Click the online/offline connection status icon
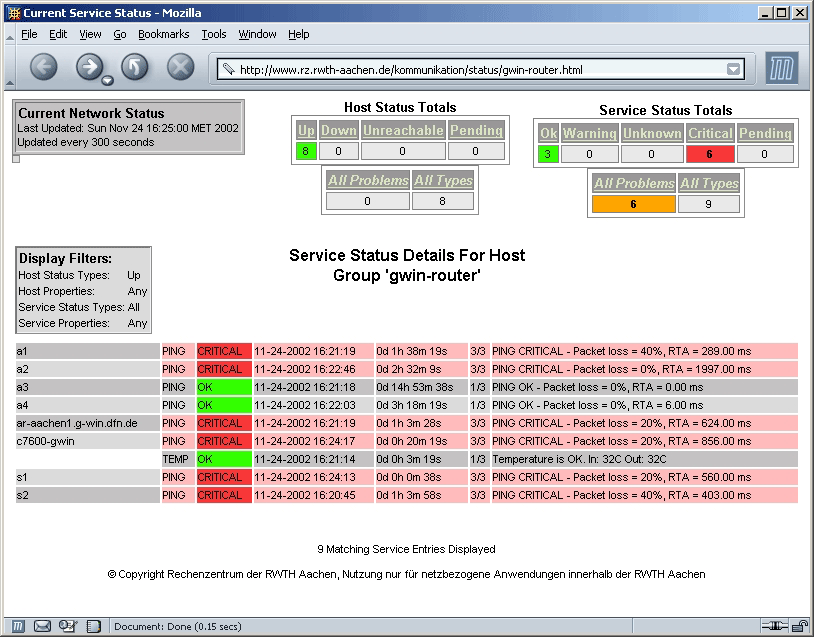Screen dimensions: 814x637 click(775, 627)
